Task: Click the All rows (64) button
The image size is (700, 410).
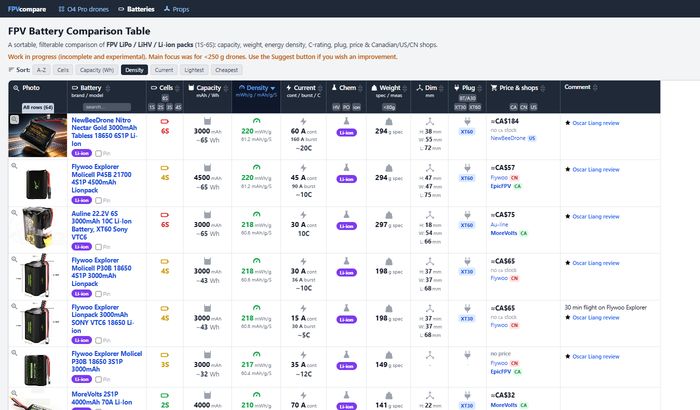Action: click(x=38, y=107)
